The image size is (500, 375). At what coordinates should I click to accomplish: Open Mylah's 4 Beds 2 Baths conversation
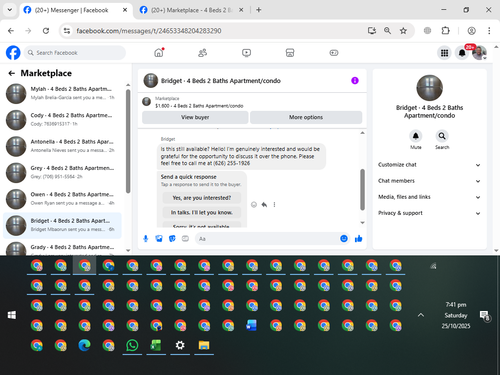pos(62,93)
